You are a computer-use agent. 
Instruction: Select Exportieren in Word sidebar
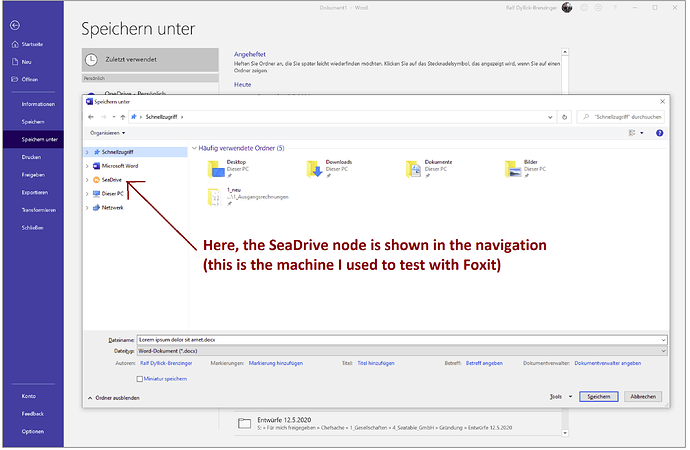34,191
